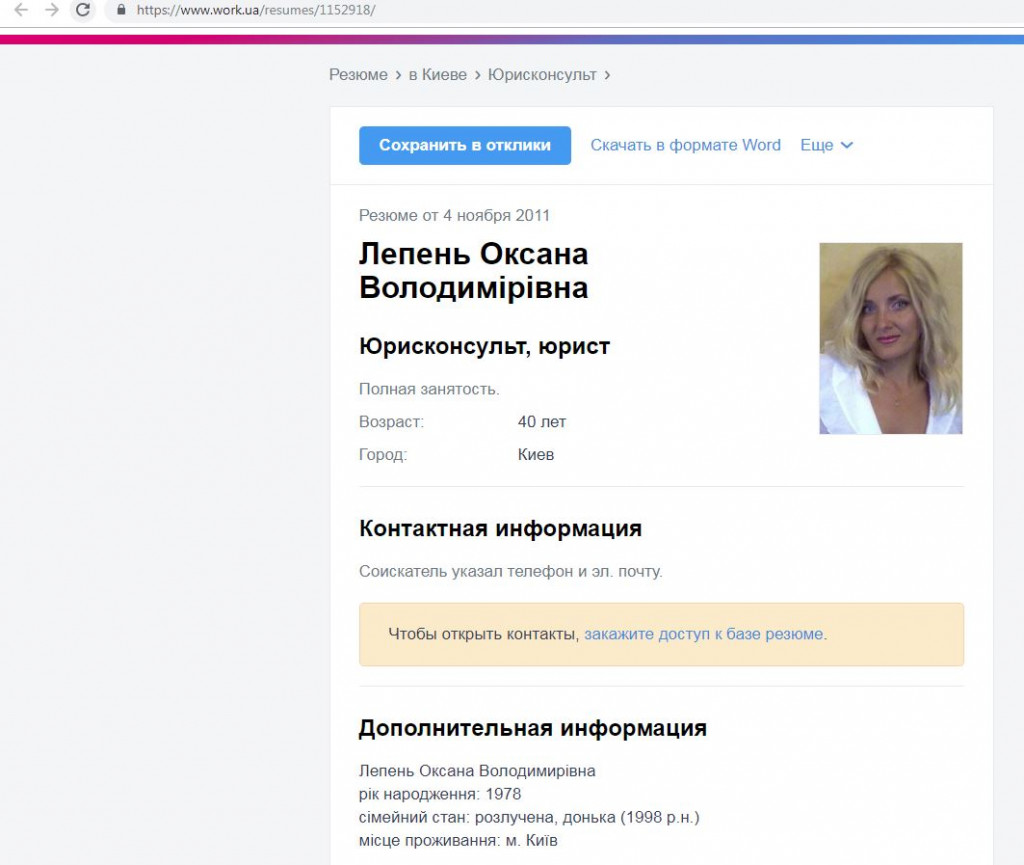
Task: Click the name heading Лепень Оксана Володимирівна
Action: click(x=473, y=271)
